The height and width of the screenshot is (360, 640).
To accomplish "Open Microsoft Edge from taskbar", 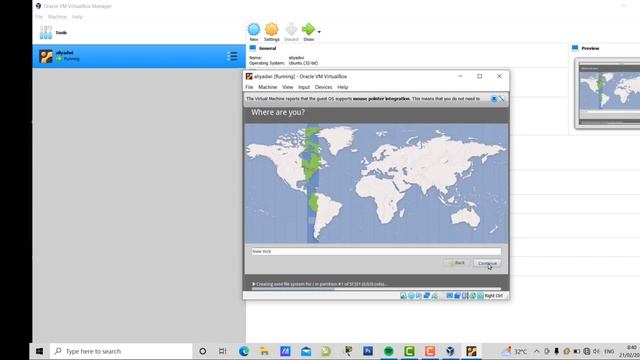I will point(244,351).
